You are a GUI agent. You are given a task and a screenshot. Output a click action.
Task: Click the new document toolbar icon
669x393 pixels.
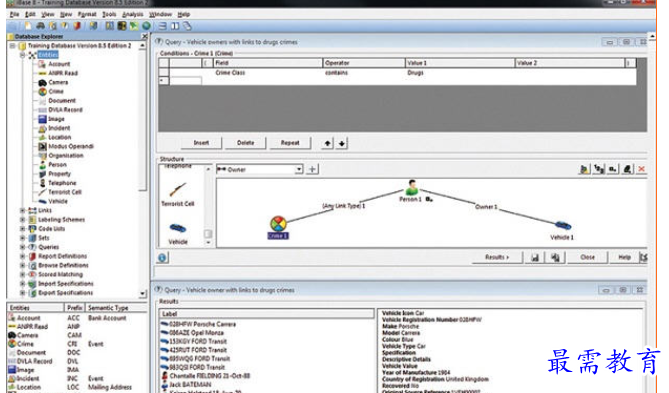(x=28, y=26)
